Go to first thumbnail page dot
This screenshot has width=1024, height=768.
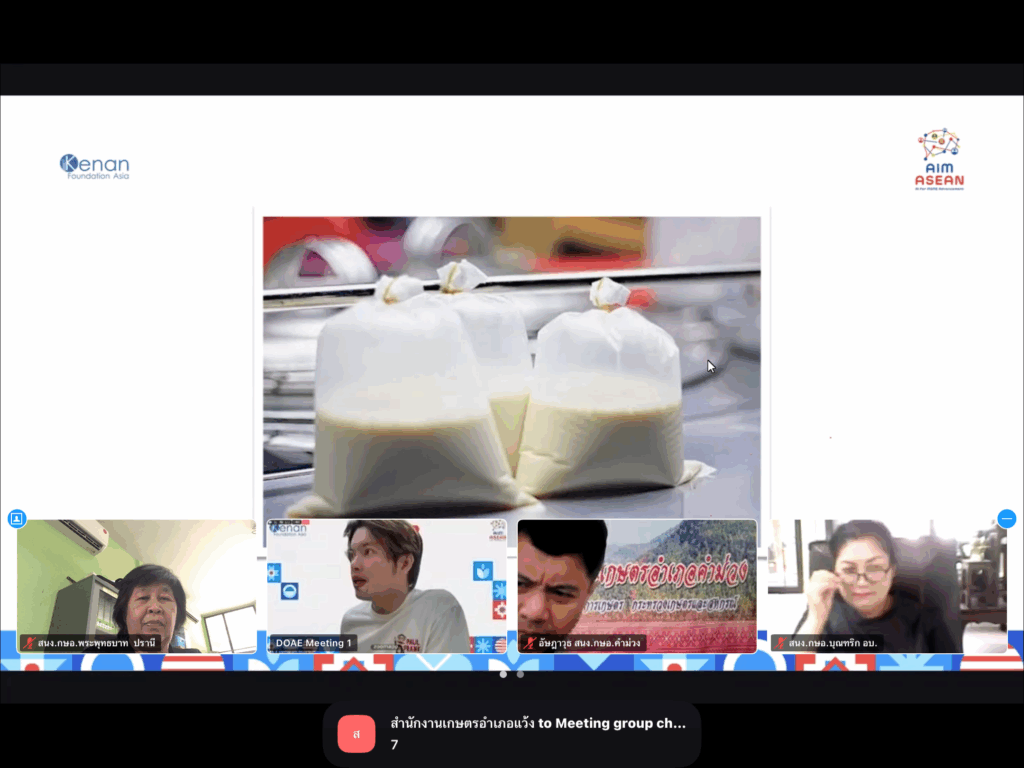click(x=503, y=675)
